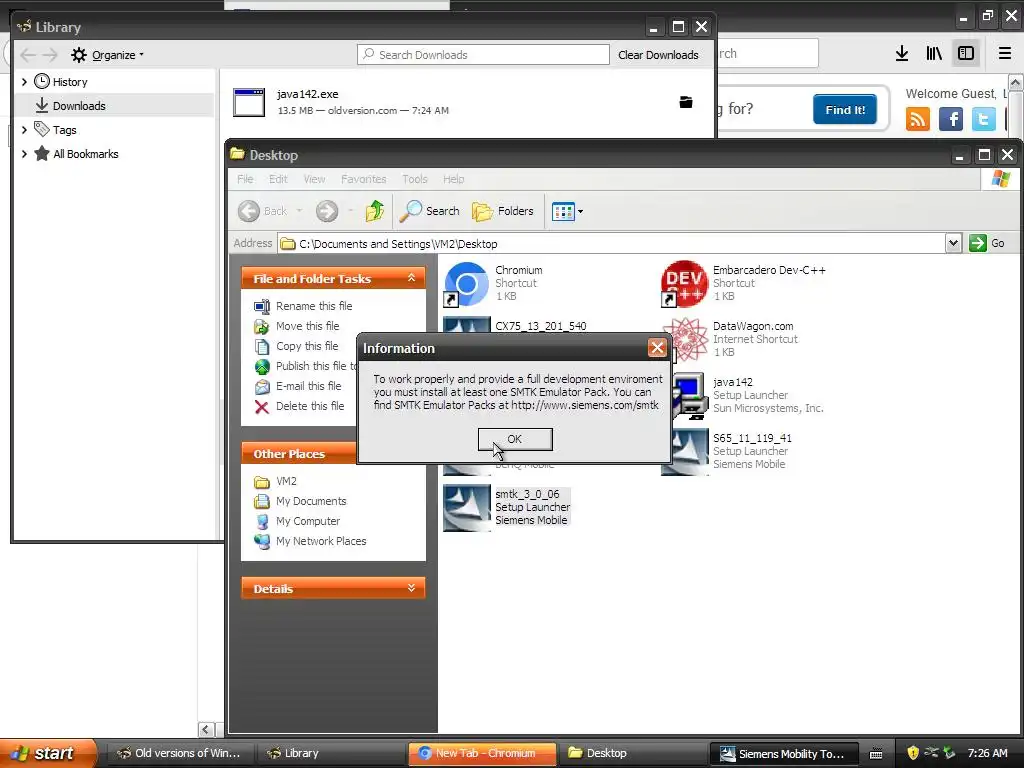Screen dimensions: 1024x768
Task: Click the CX75_13_201_540 file name
Action: click(x=541, y=326)
